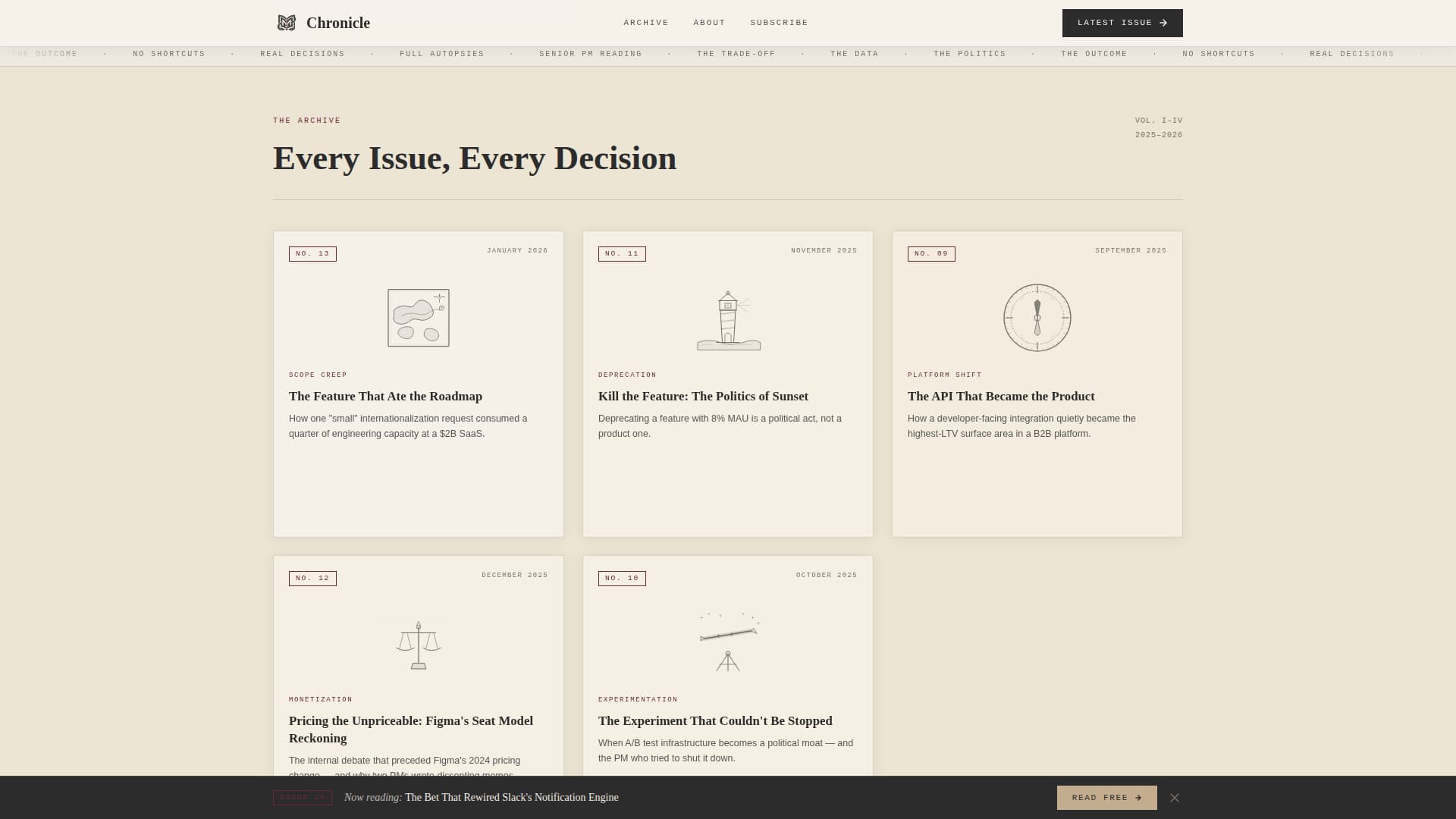This screenshot has width=1456, height=819.
Task: Click the NO. 10 issue badge
Action: (622, 579)
